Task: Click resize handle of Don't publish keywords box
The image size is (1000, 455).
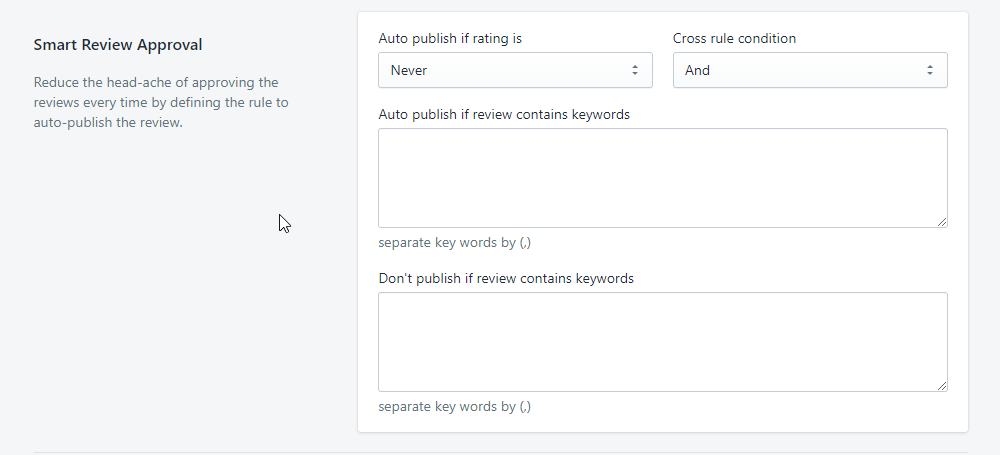Action: [942, 386]
